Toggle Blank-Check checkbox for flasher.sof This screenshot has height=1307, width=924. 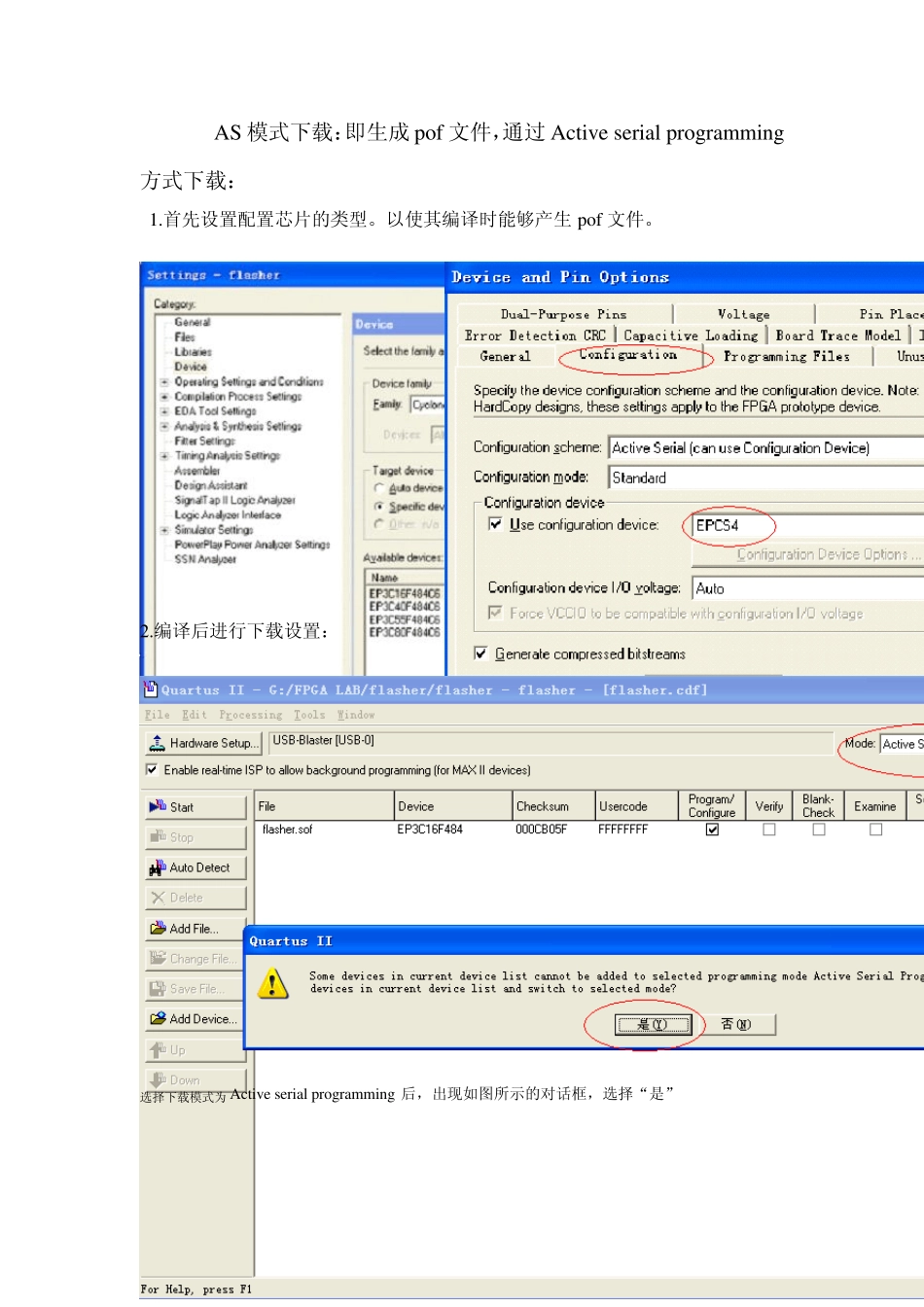click(819, 830)
